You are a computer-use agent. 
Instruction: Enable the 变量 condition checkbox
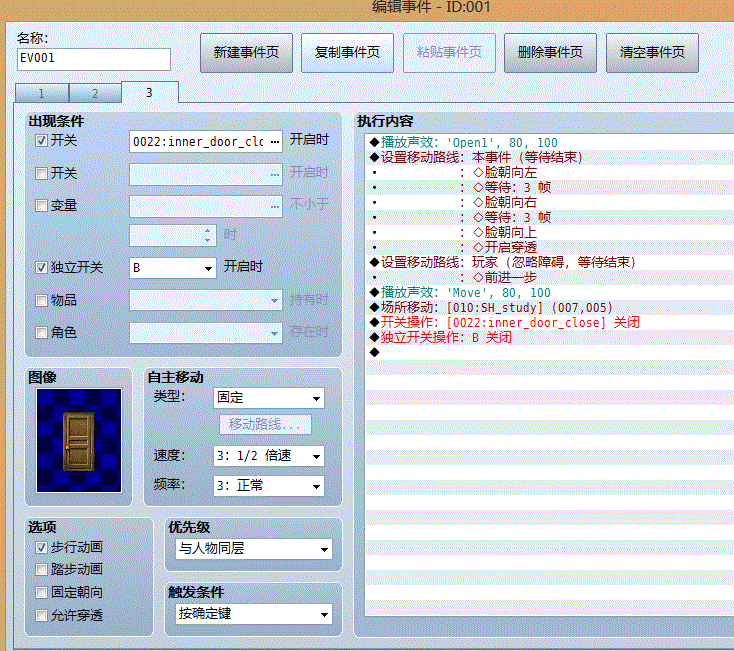tap(41, 205)
